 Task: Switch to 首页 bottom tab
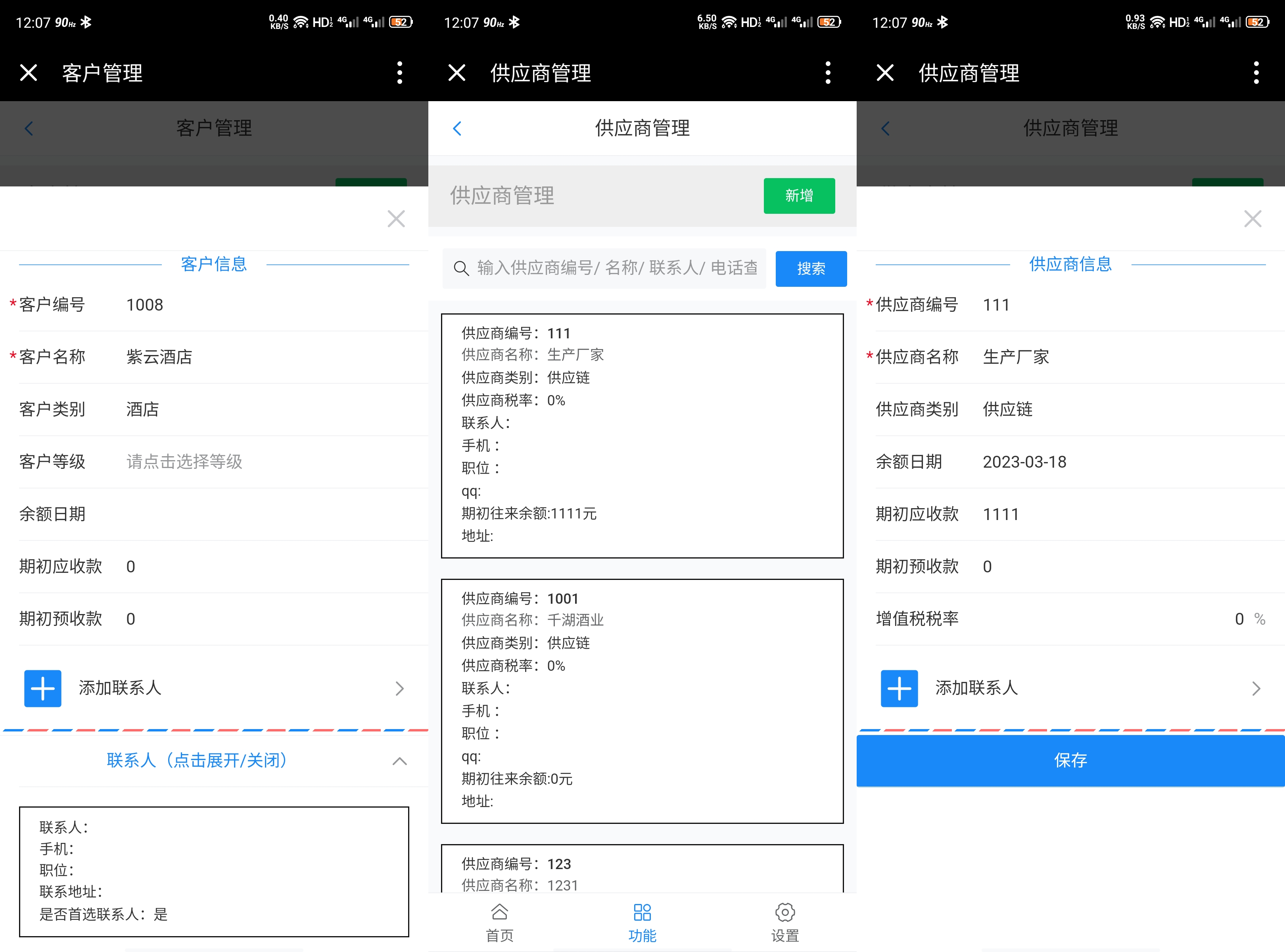(500, 922)
